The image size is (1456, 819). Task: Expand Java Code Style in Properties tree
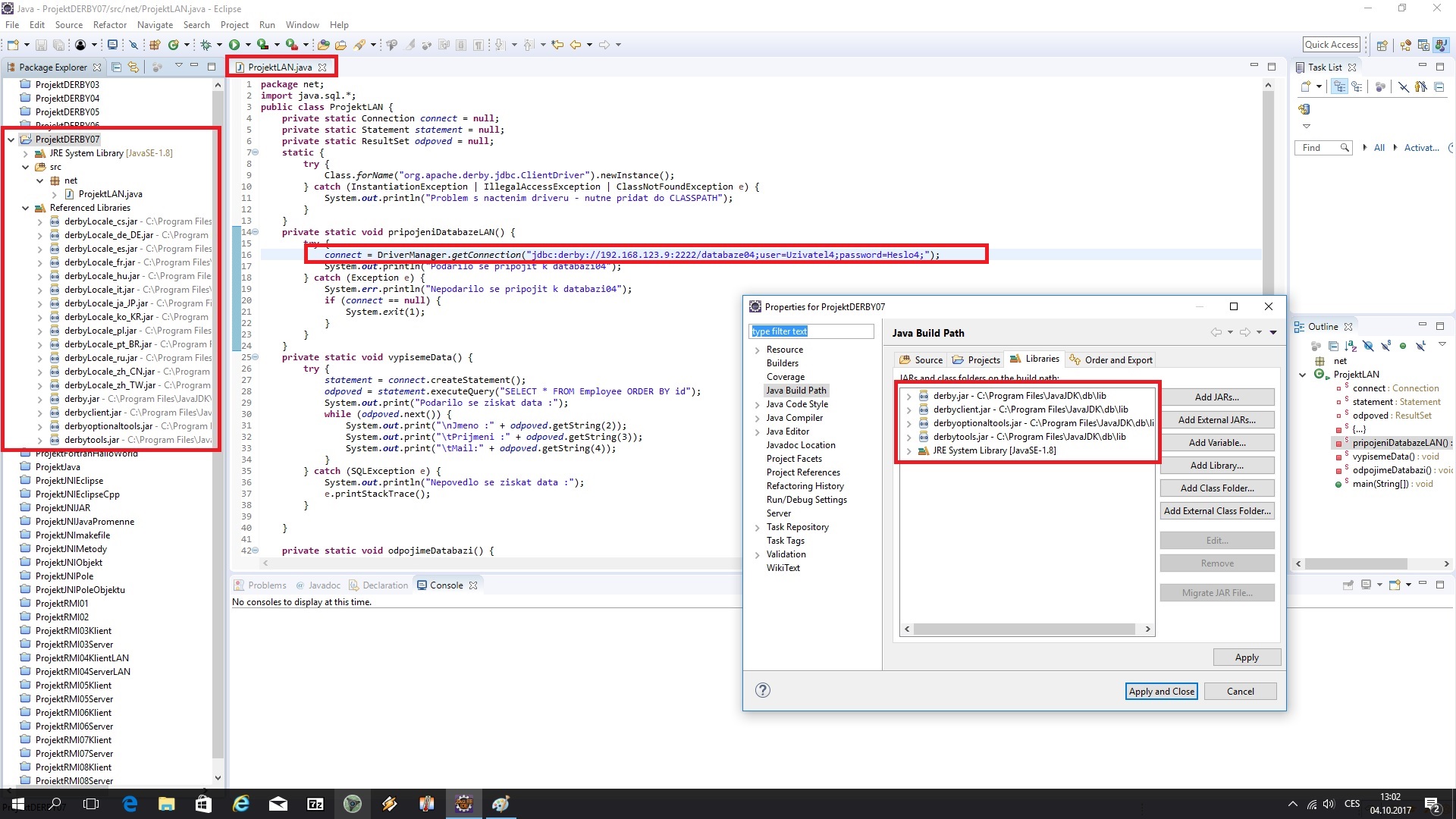coord(757,404)
